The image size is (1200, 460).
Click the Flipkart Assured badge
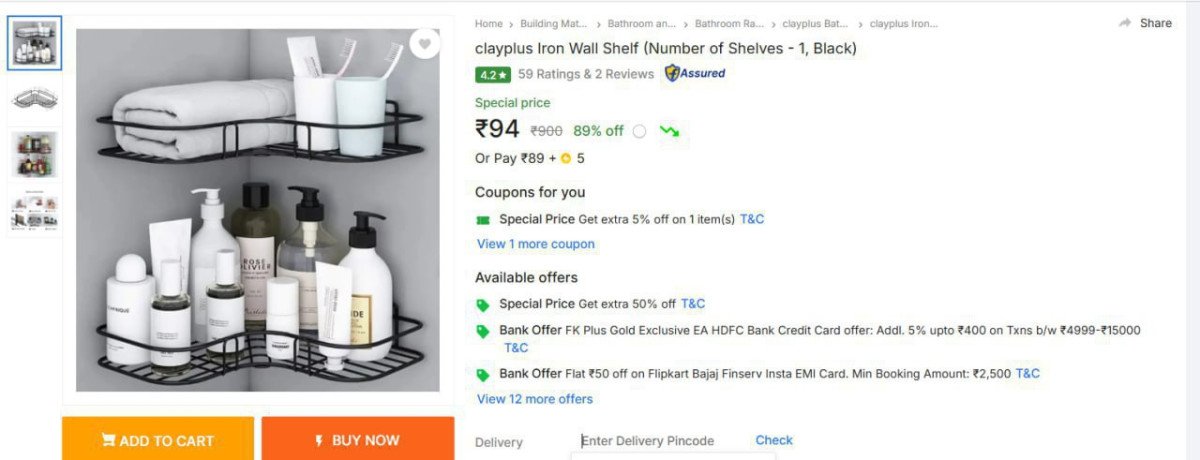point(695,73)
